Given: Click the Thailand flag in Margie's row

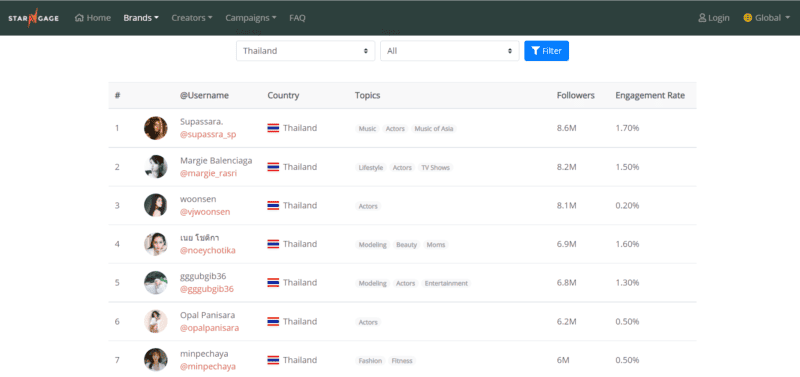Looking at the screenshot, I should (x=273, y=167).
